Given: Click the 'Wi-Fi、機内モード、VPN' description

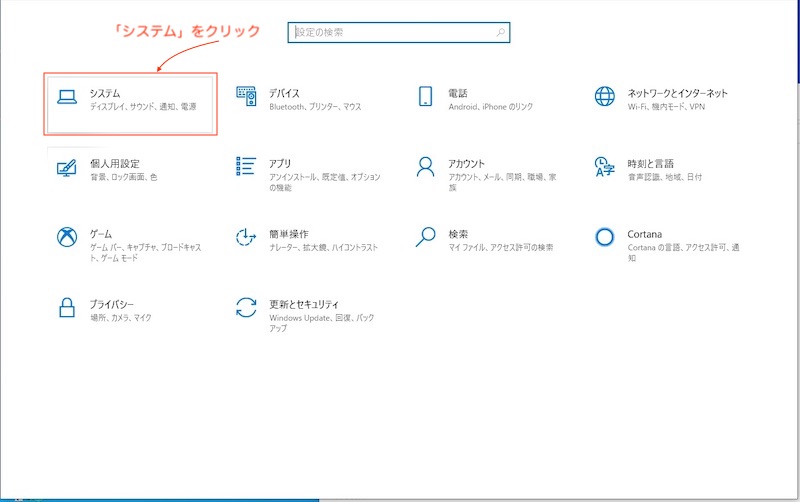Looking at the screenshot, I should point(666,107).
